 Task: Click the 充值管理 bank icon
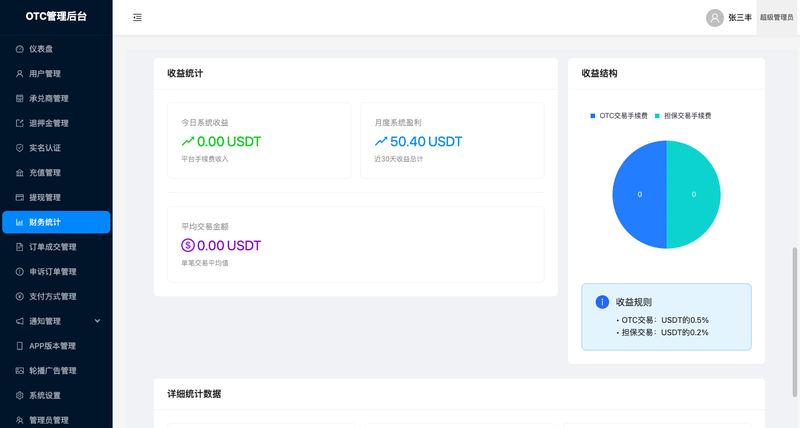tap(19, 173)
